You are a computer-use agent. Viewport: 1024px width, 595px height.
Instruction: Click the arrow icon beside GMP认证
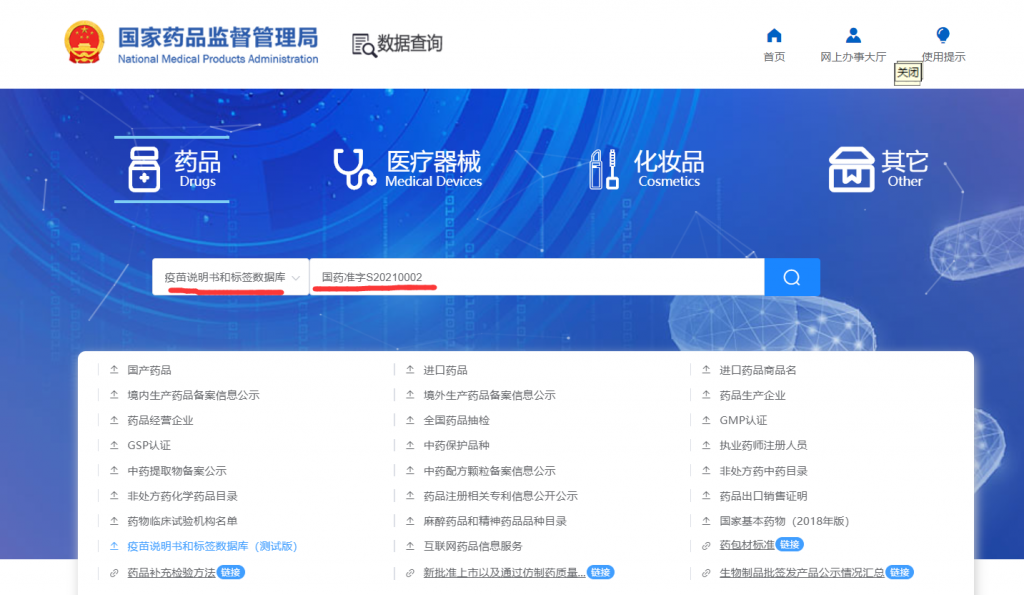click(x=706, y=420)
